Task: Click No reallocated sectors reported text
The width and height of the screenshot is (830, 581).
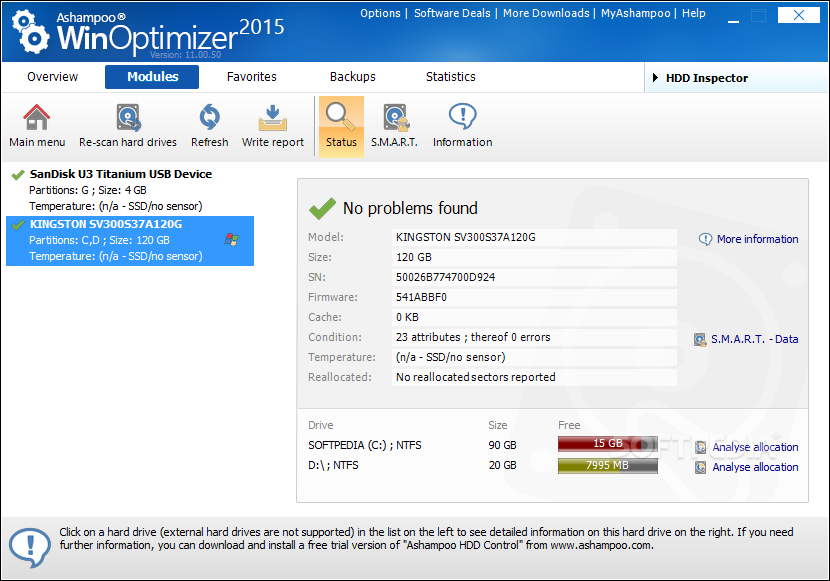Action: tap(475, 377)
